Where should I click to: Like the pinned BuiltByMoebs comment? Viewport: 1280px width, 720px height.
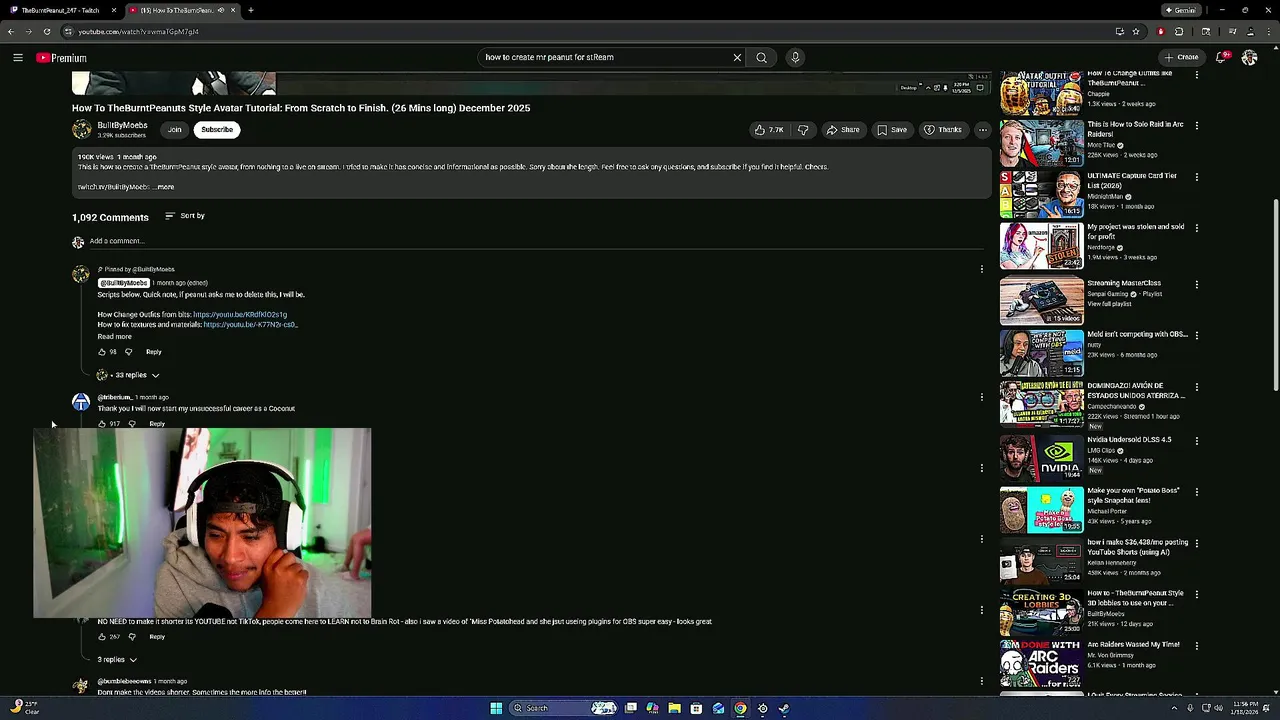click(x=102, y=352)
